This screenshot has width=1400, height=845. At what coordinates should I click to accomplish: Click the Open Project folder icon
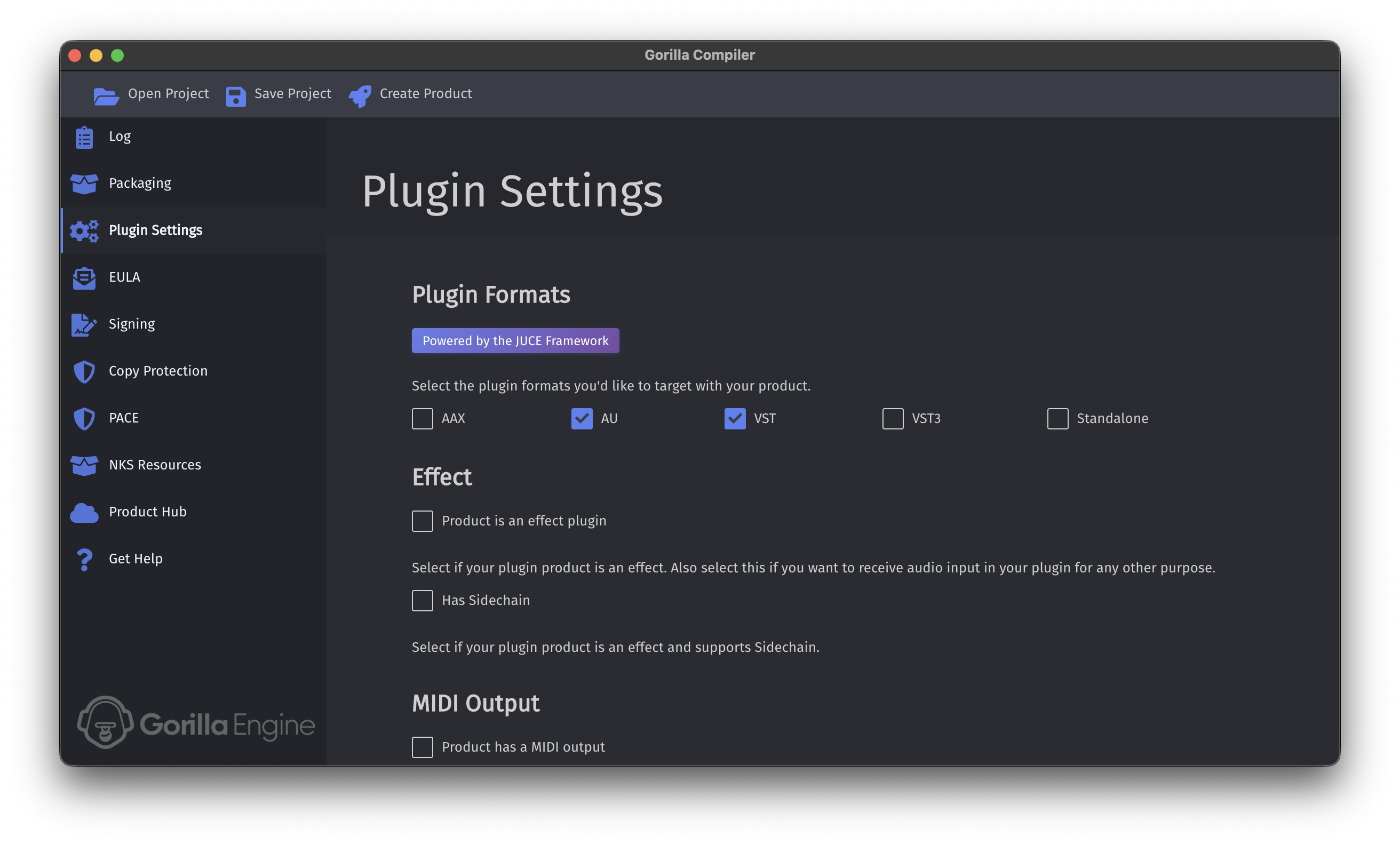pos(106,97)
